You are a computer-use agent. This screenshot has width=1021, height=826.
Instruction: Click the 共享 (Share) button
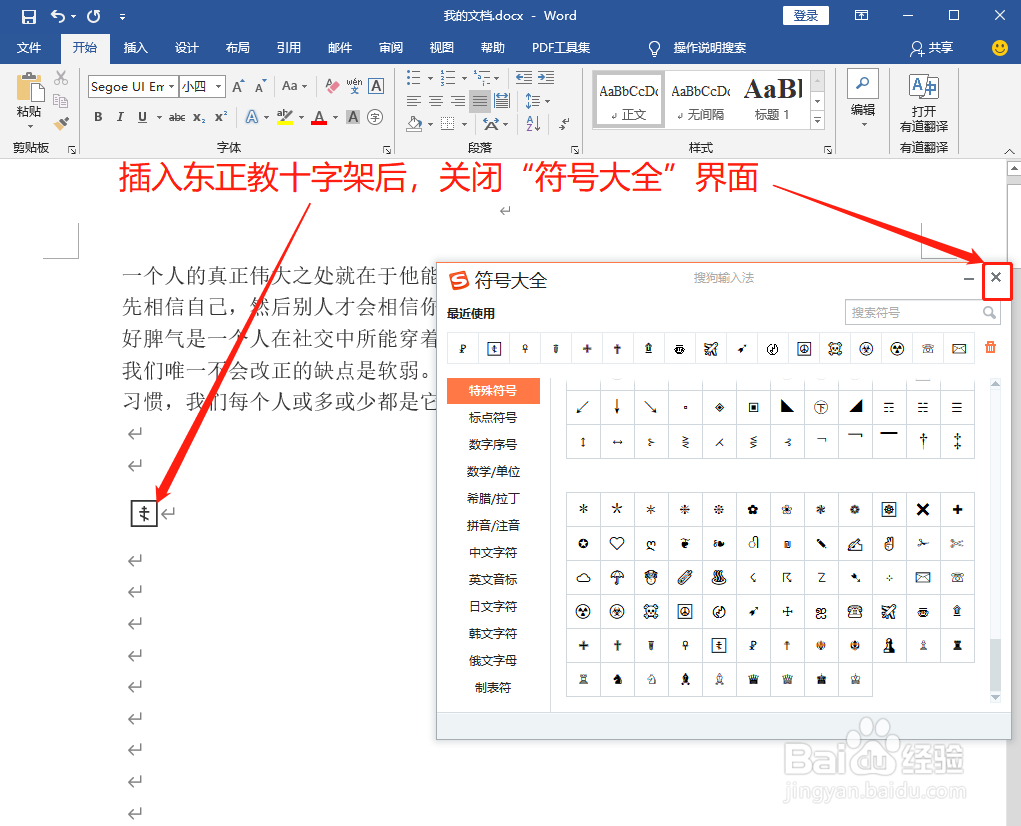point(932,48)
